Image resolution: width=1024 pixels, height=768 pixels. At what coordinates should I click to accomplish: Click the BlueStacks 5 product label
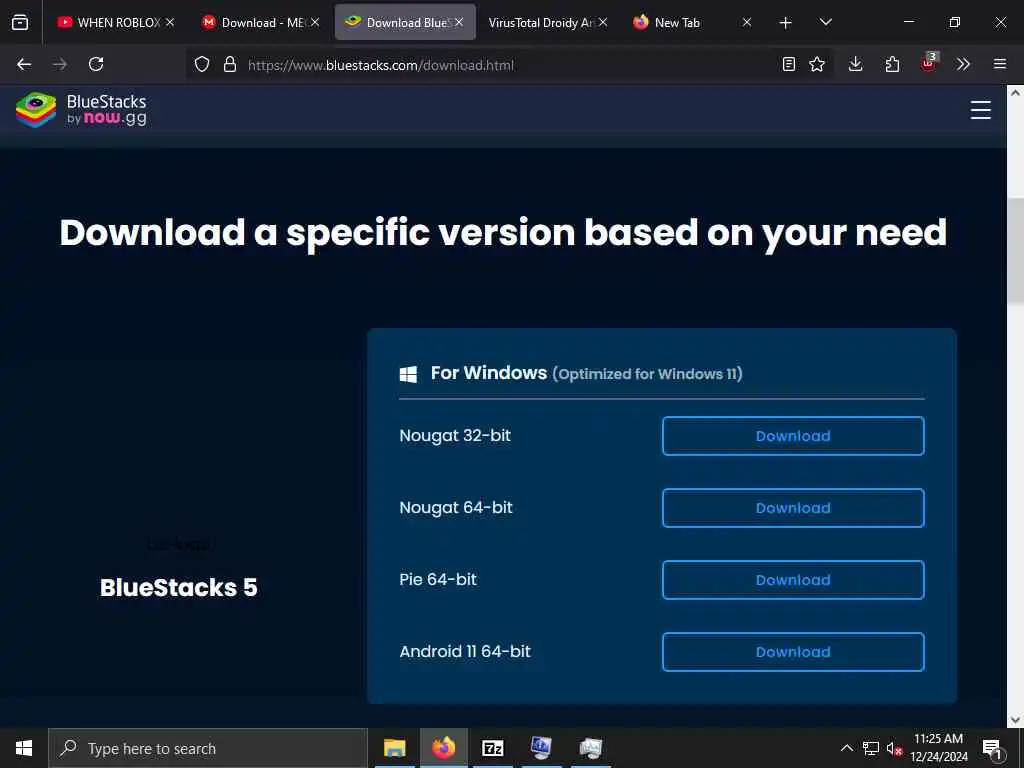point(178,587)
